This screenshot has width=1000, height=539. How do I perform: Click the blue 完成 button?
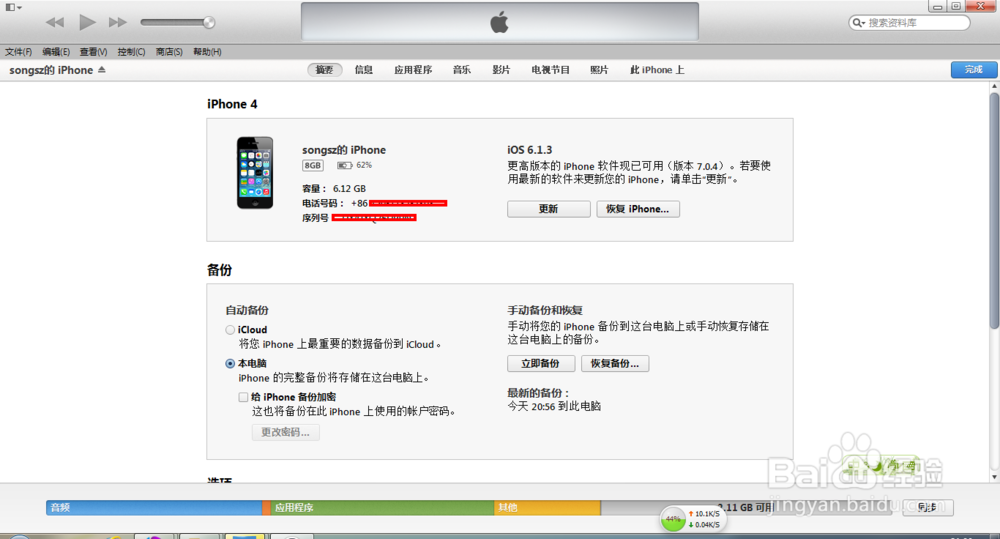coord(973,70)
